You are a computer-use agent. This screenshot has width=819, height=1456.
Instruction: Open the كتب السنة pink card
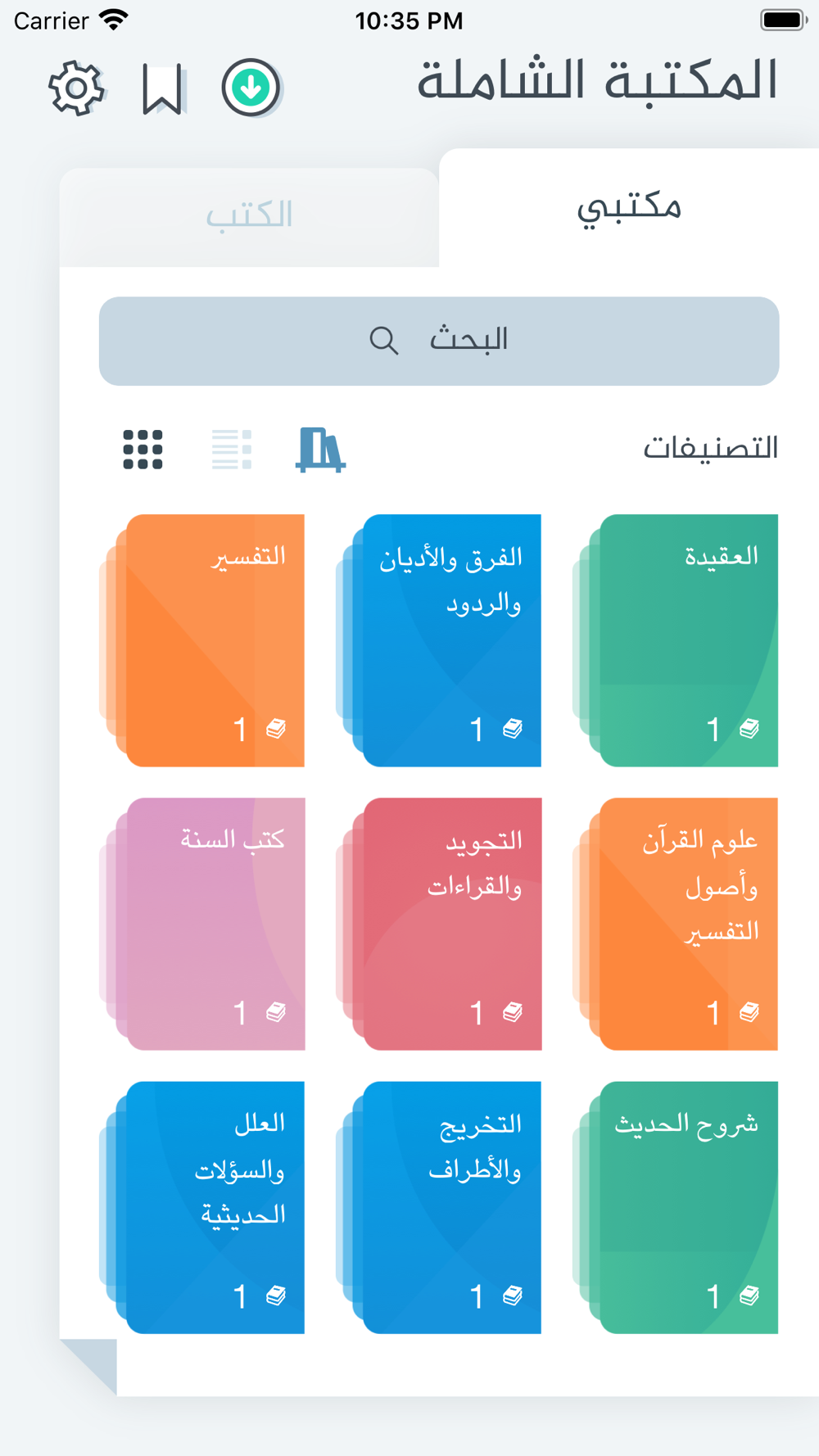coord(202,924)
